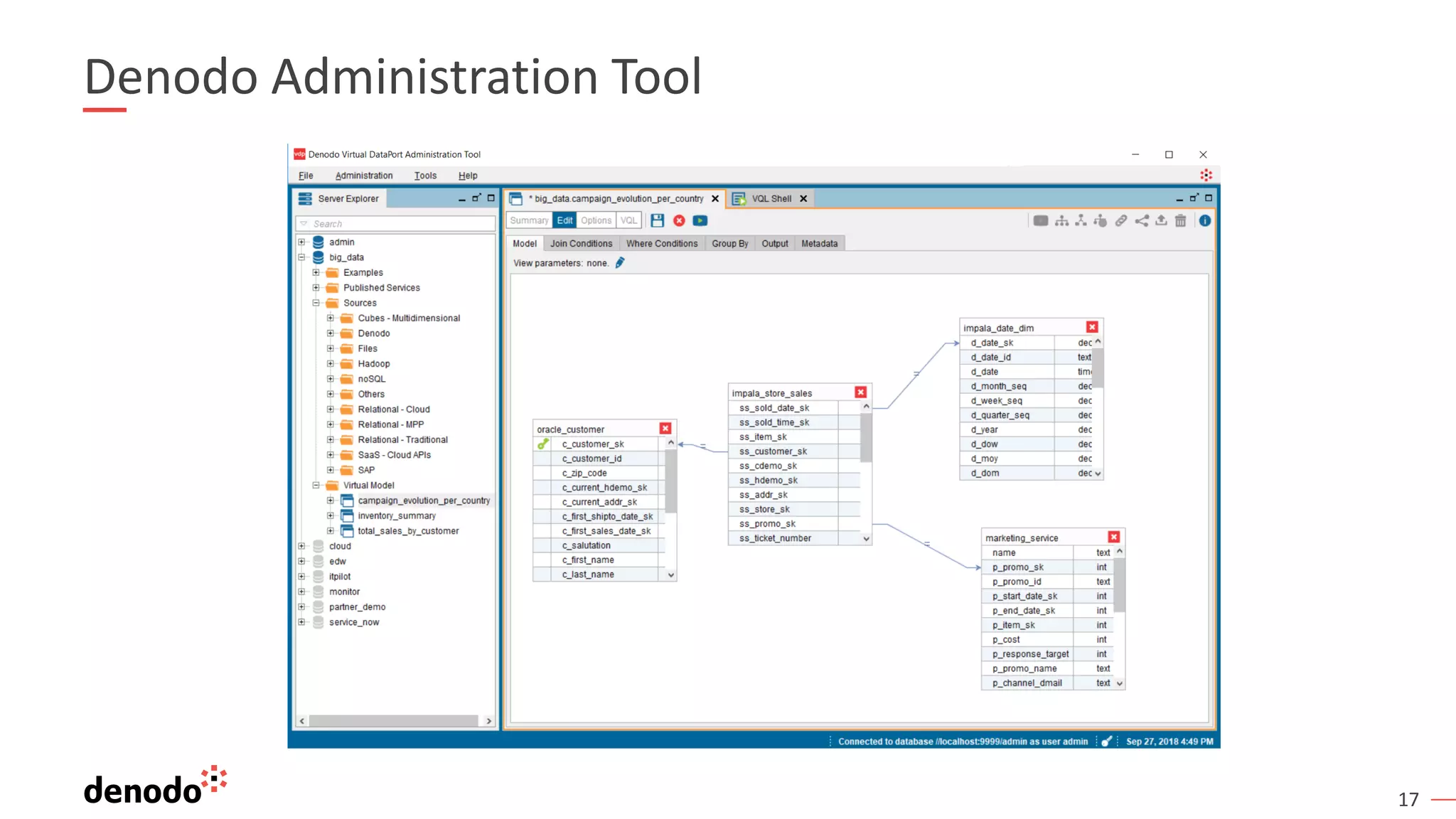The height and width of the screenshot is (819, 1456).
Task: Expand the admin database node
Action: (301, 242)
